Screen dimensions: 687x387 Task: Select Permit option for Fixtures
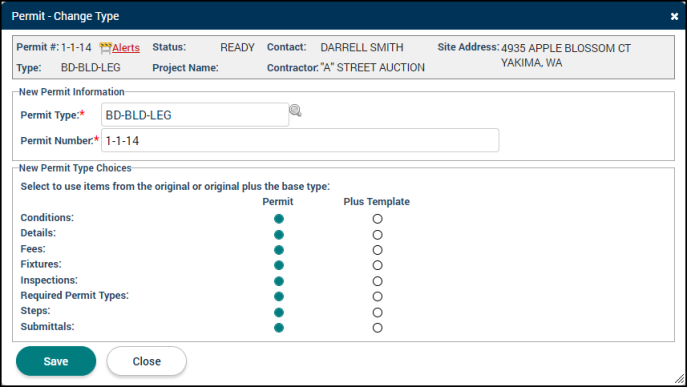point(279,265)
